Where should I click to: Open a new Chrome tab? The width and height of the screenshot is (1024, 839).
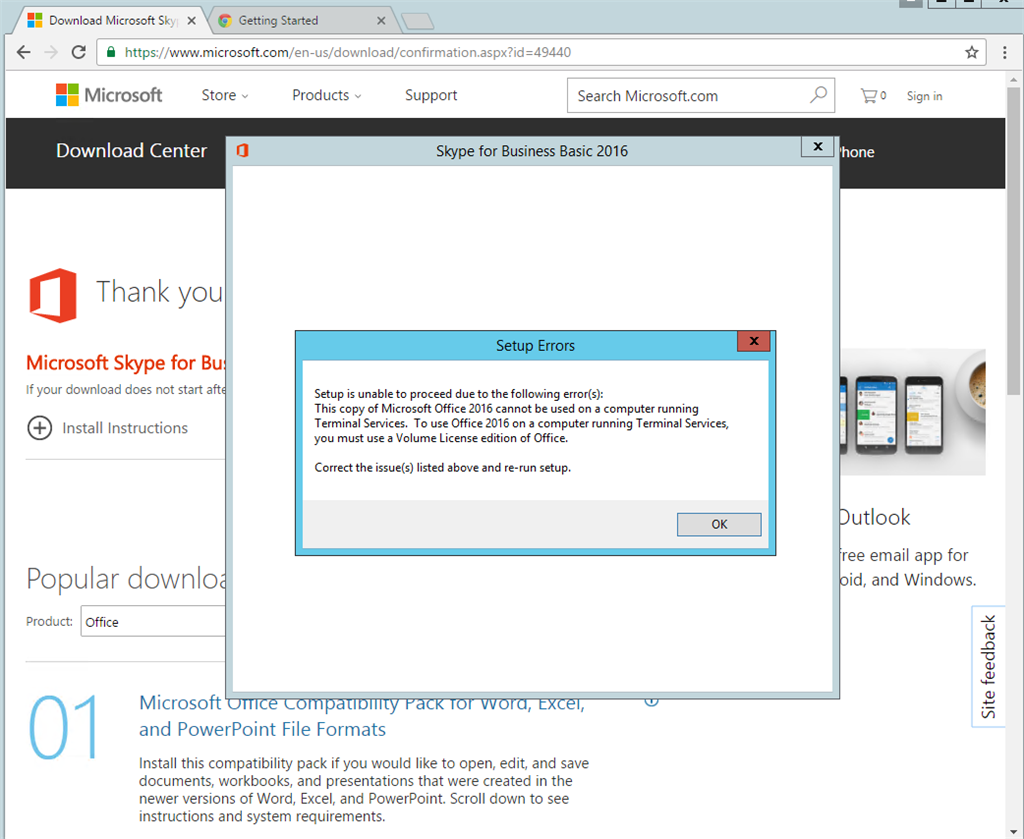(x=418, y=22)
